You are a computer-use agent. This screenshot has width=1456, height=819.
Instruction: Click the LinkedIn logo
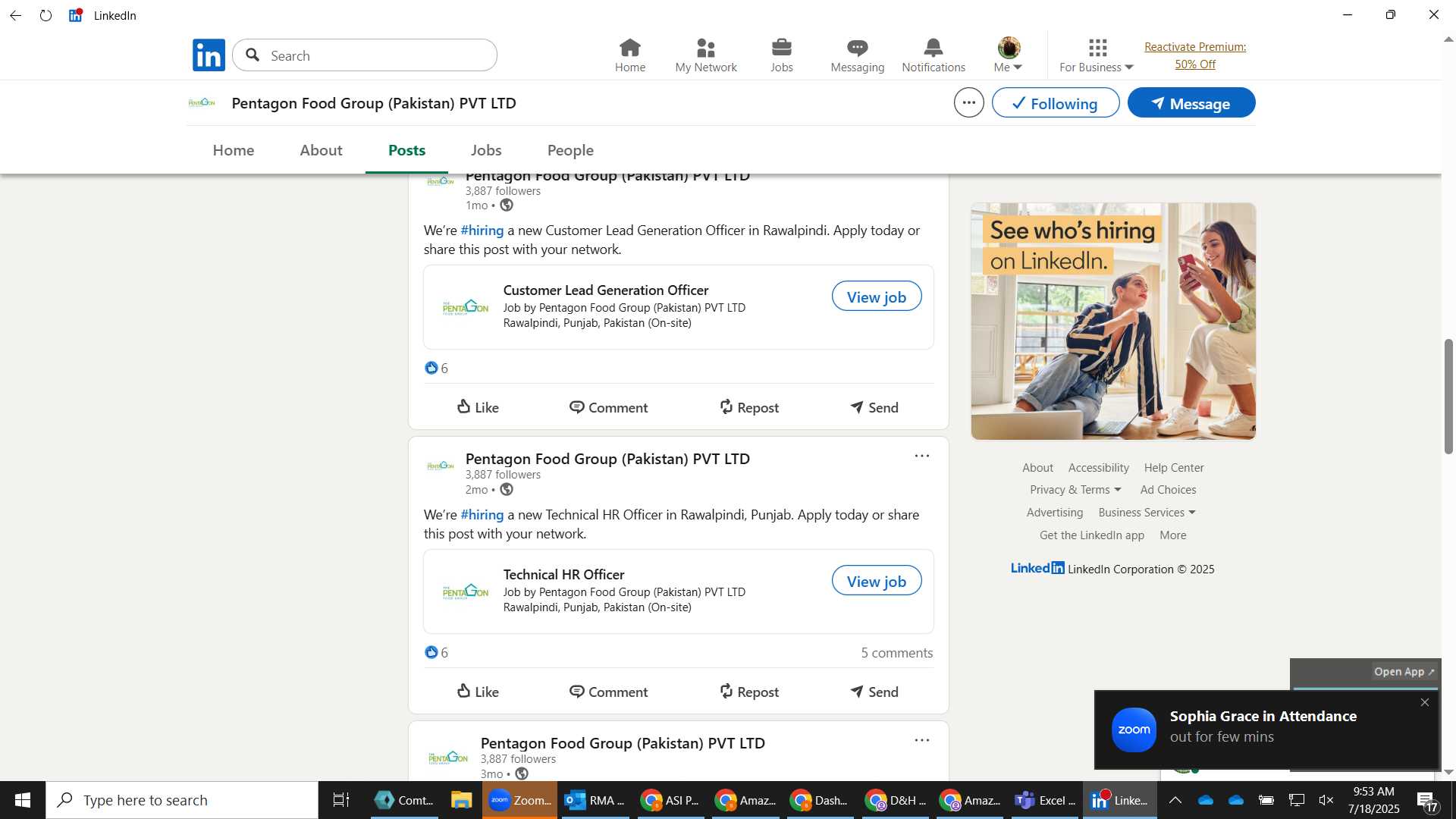(x=209, y=55)
